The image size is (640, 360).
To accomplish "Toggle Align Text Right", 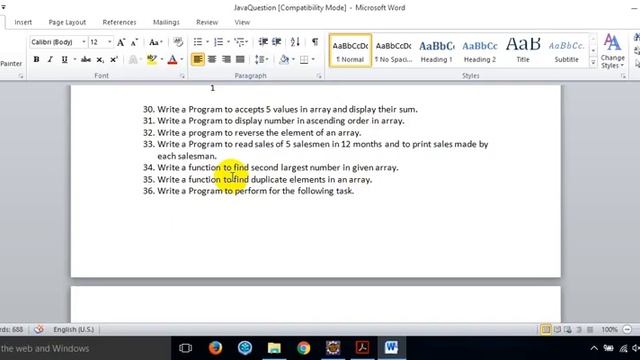I will click(226, 60).
